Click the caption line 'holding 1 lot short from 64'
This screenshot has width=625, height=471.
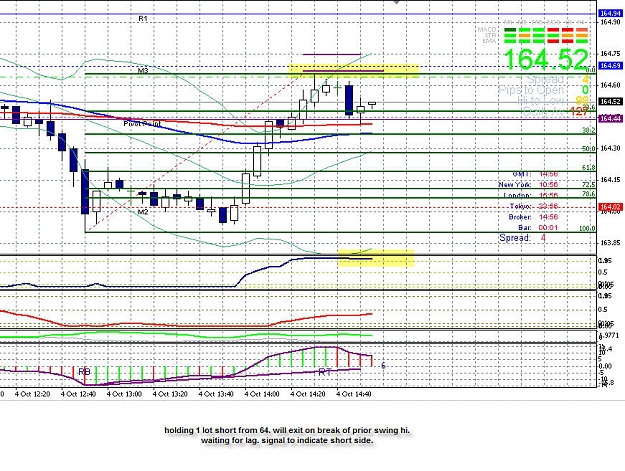[287, 430]
